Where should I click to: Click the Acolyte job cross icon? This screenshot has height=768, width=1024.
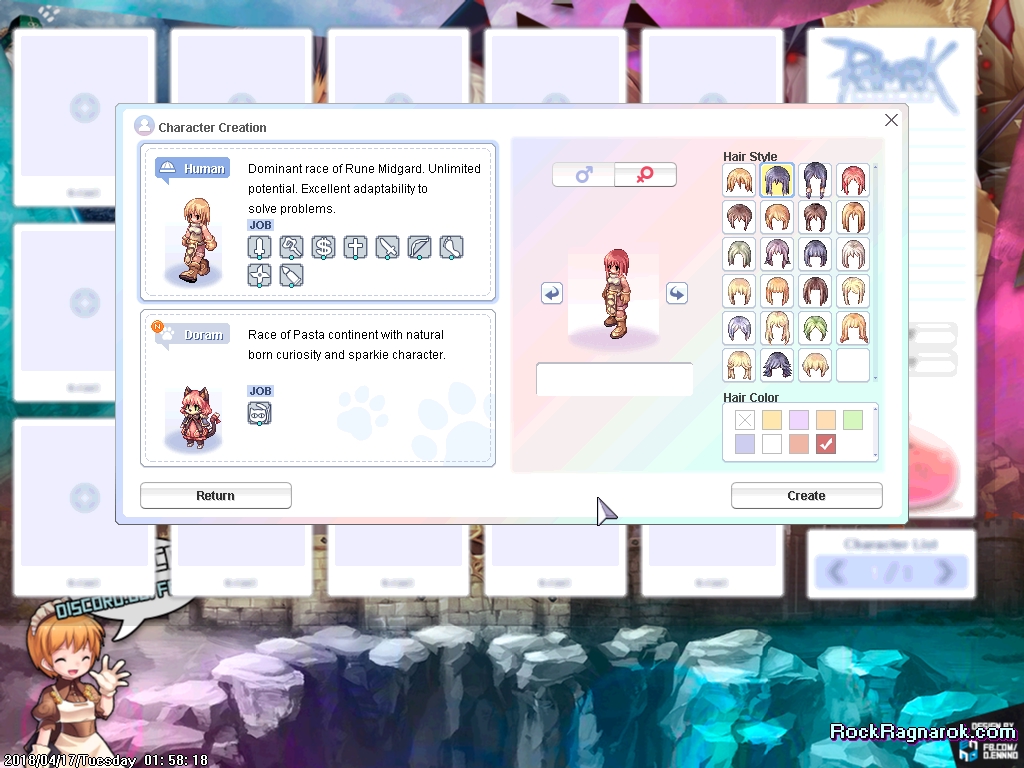pos(355,248)
